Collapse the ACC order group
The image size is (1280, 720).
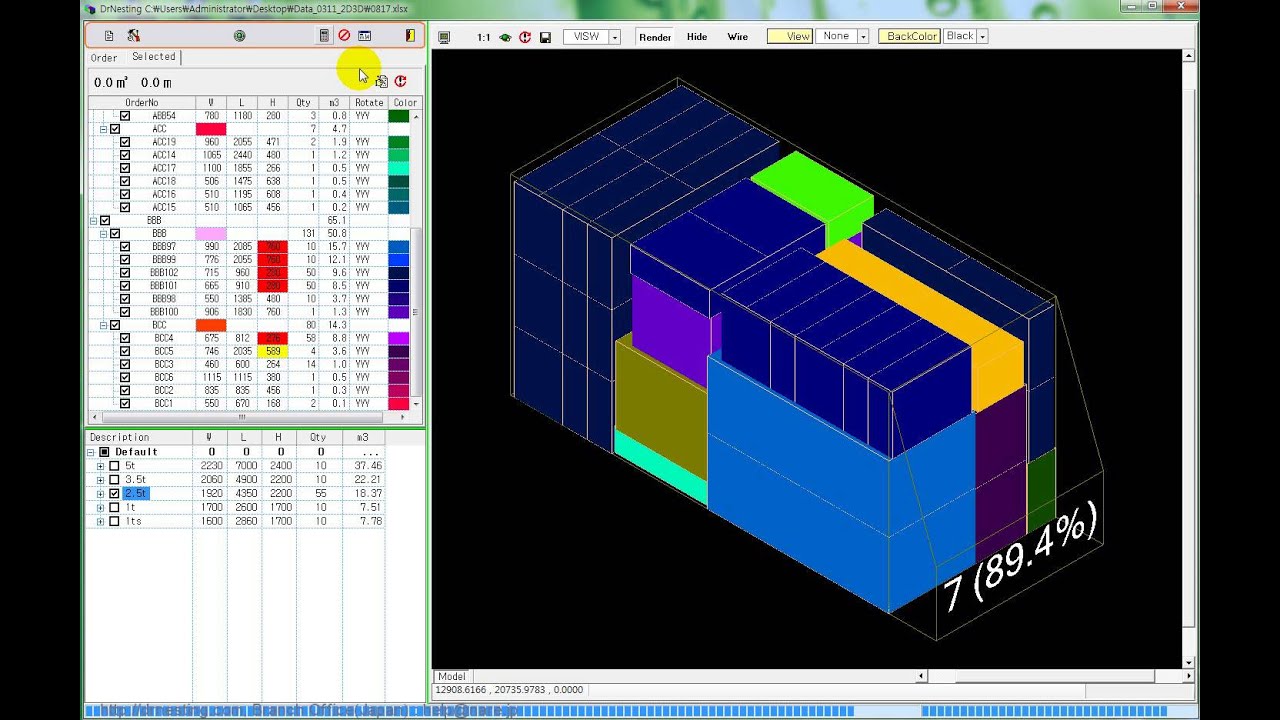(103, 129)
